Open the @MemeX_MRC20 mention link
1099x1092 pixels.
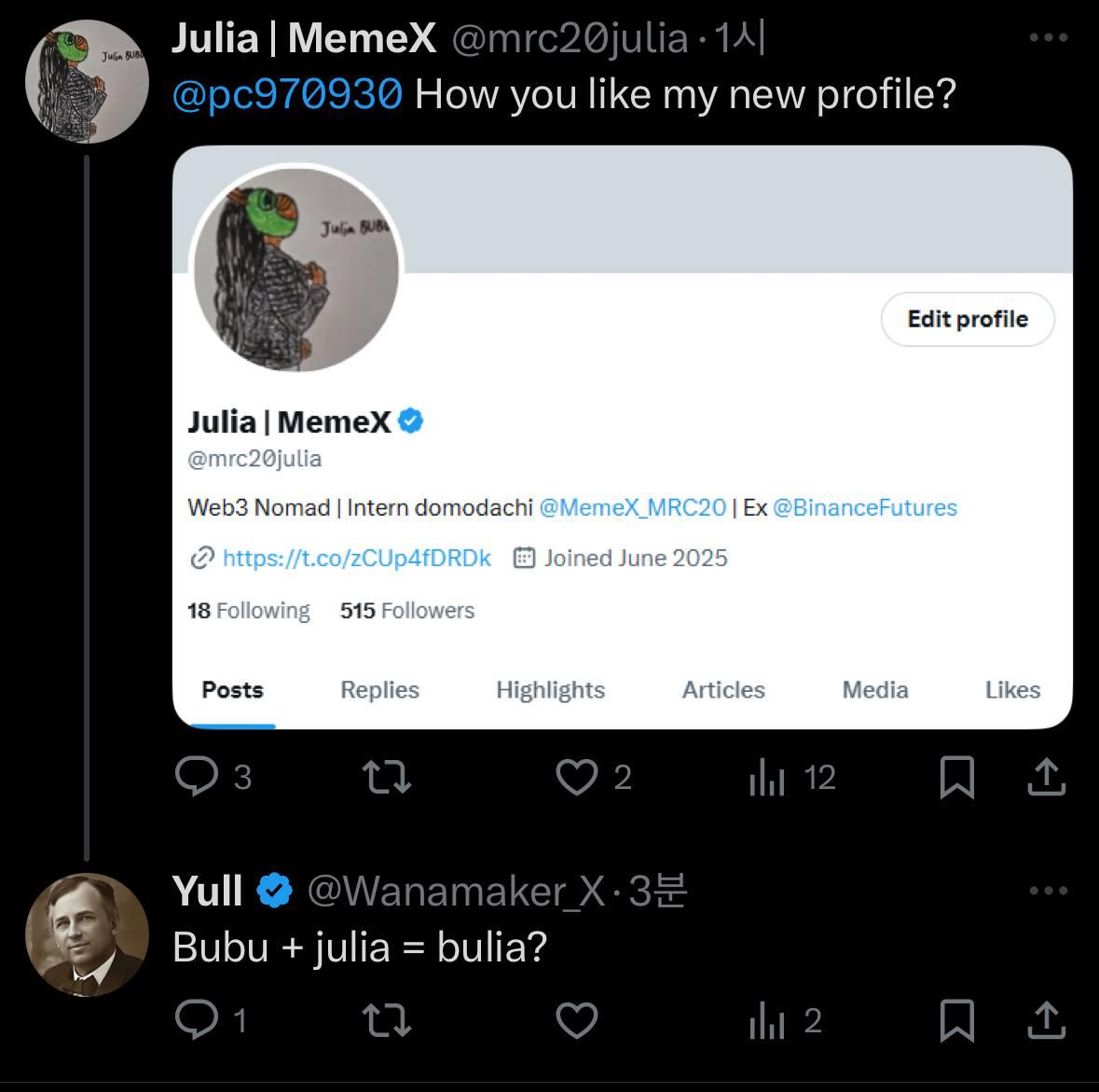[x=633, y=507]
